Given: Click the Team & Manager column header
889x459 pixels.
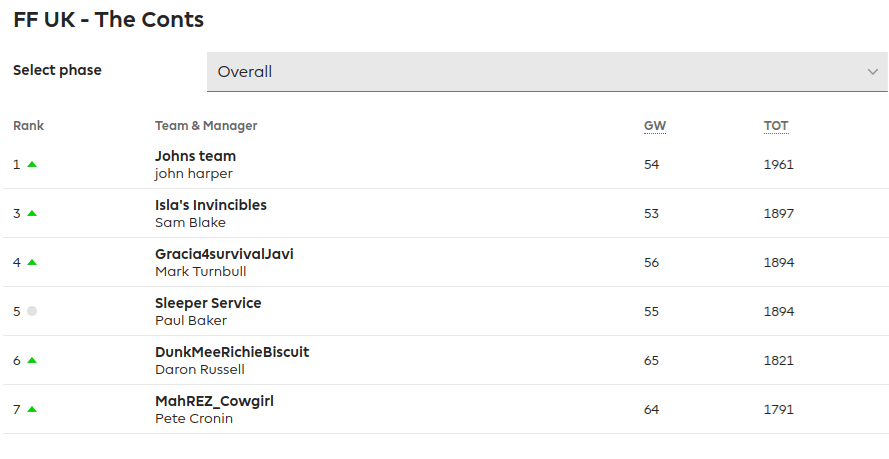Looking at the screenshot, I should click(x=206, y=126).
